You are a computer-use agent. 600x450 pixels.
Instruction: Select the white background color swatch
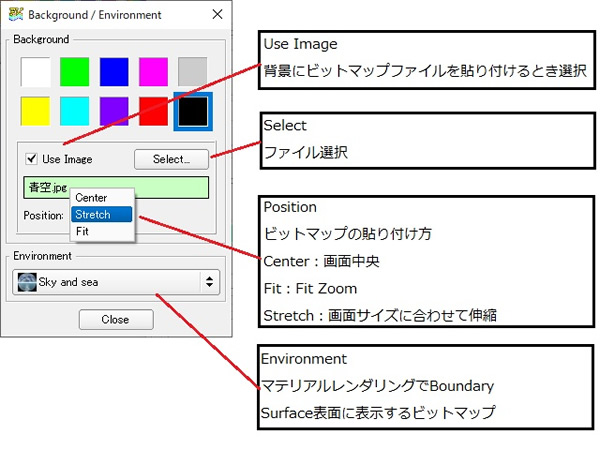[x=35, y=72]
